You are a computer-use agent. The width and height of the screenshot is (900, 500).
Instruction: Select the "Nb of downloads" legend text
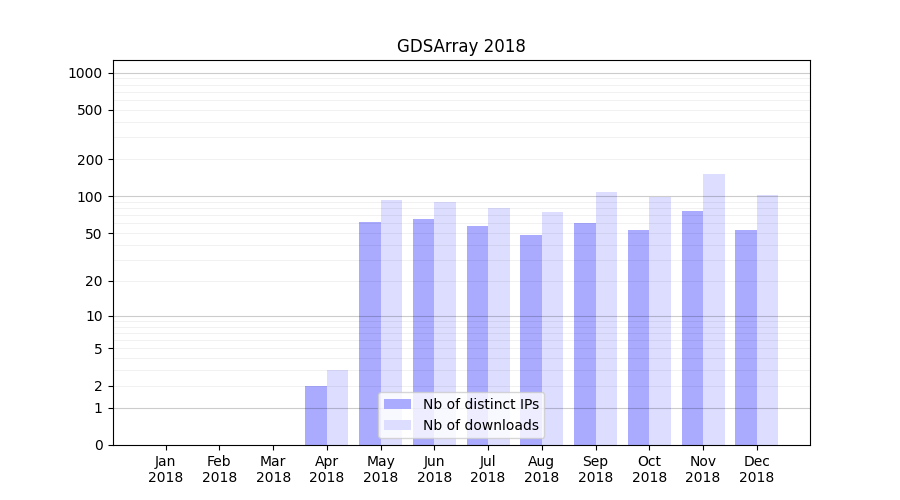pos(480,425)
